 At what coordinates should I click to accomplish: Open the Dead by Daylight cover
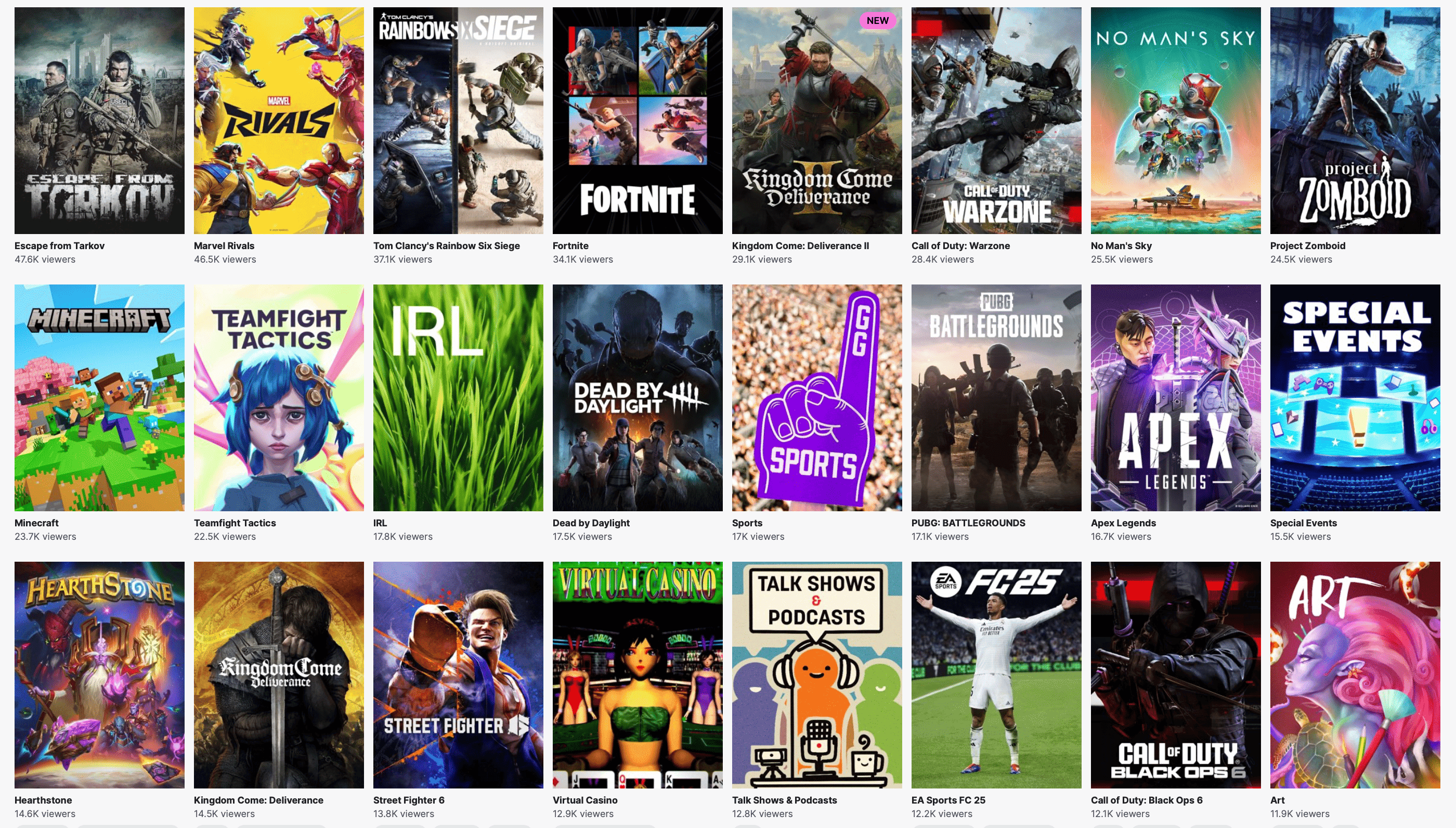(638, 397)
